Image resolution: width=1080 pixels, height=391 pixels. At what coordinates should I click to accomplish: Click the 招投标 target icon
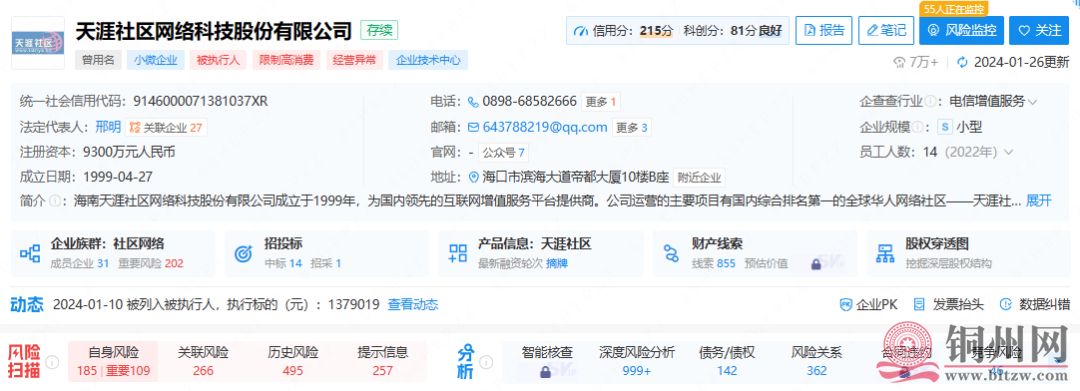[x=244, y=253]
